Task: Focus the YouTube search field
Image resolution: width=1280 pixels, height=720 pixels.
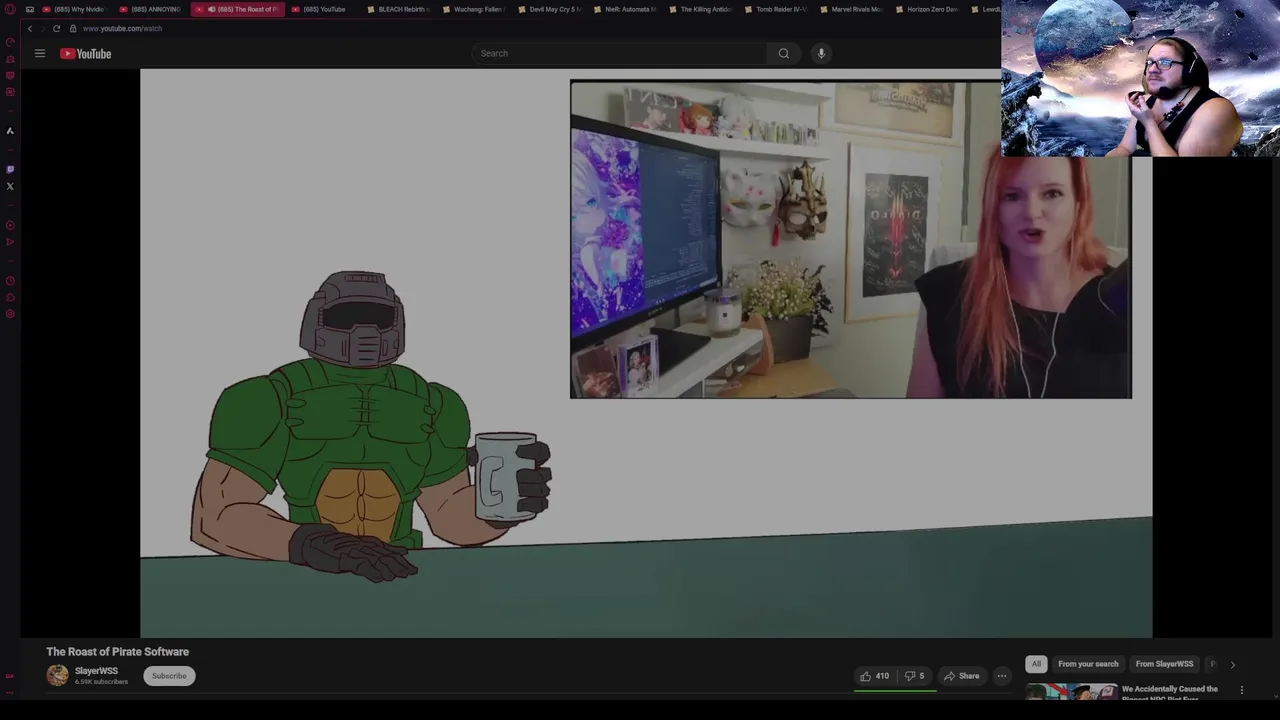Action: 620,53
